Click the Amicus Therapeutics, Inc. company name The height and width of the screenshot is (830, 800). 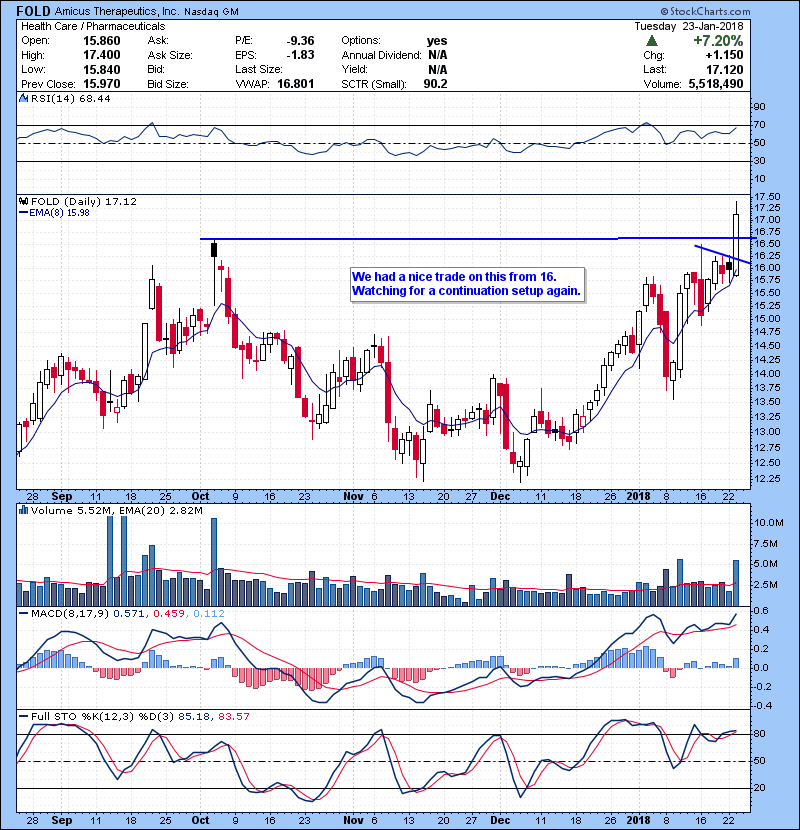click(116, 11)
